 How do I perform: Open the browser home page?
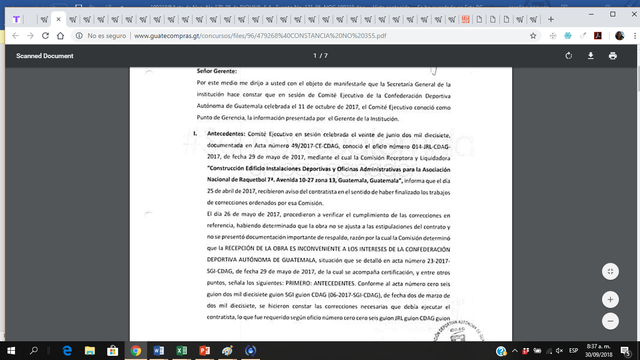coord(60,36)
